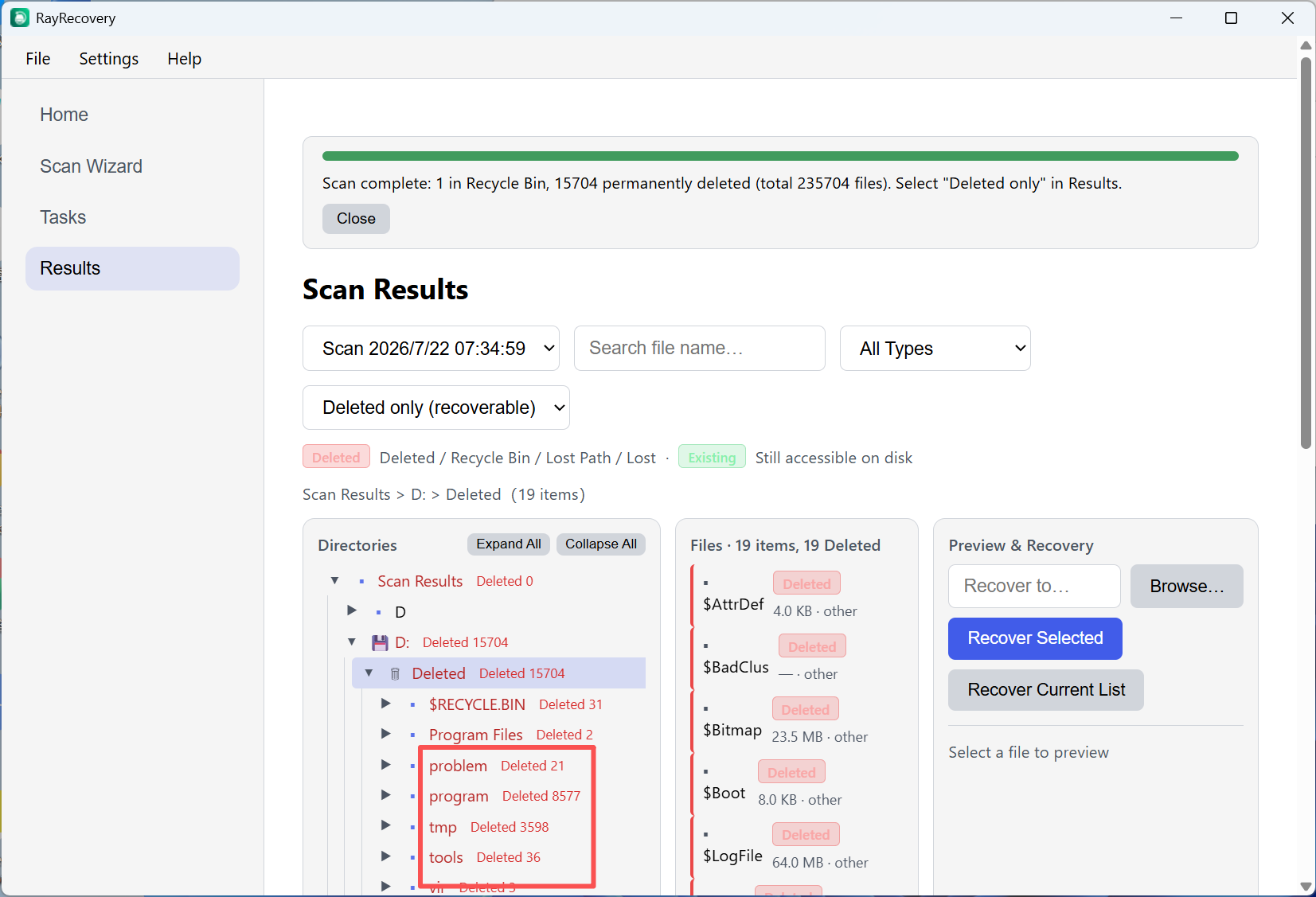Click the window vertical scrollbar thumb
Image resolution: width=1316 pixels, height=897 pixels.
[x=1306, y=253]
